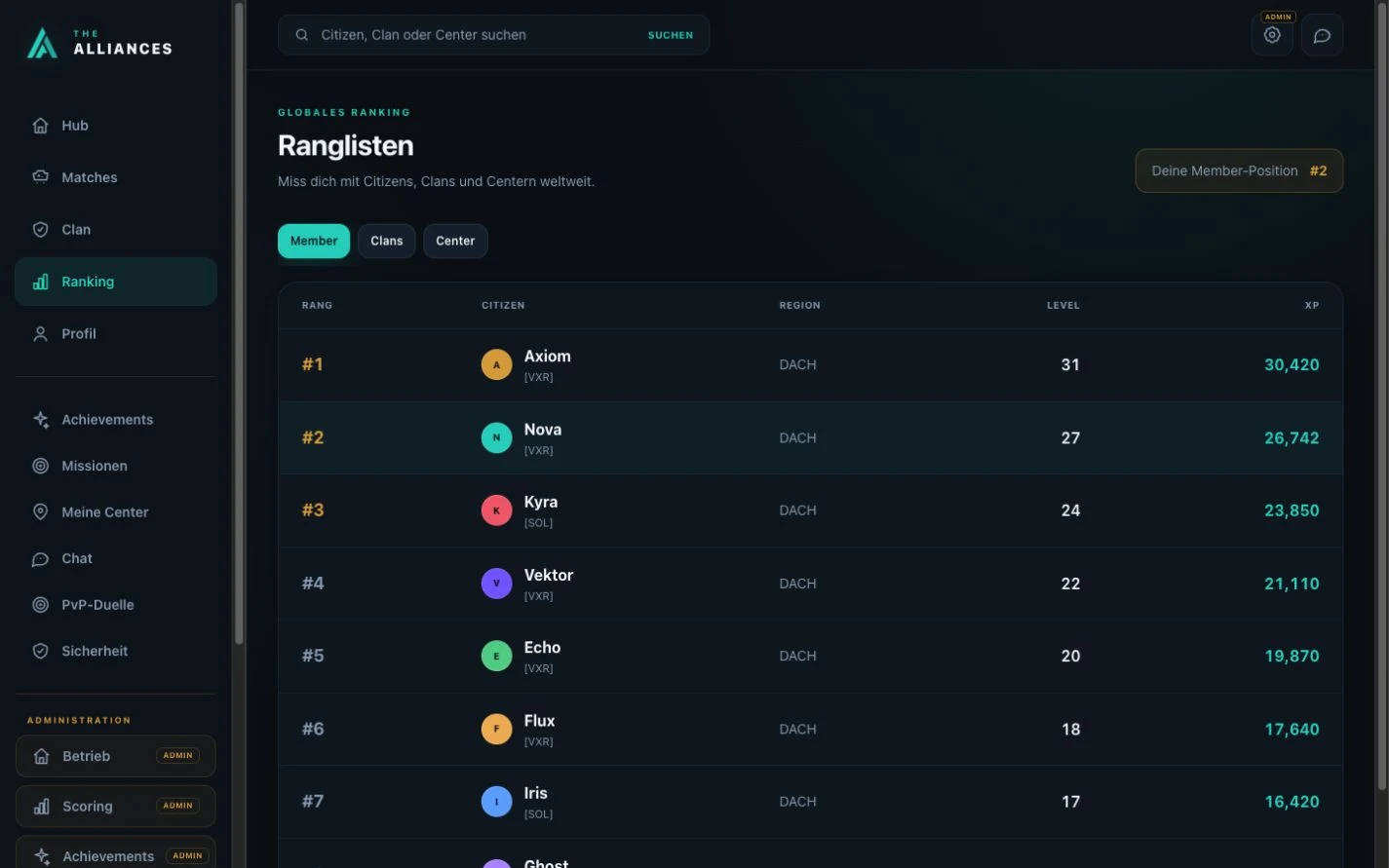Click Echo's green avatar
The width and height of the screenshot is (1389, 868).
[x=496, y=656]
